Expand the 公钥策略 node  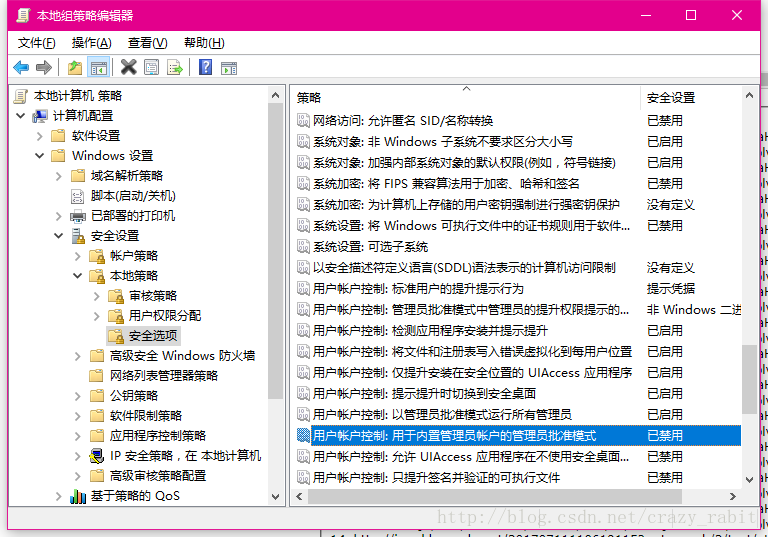77,396
